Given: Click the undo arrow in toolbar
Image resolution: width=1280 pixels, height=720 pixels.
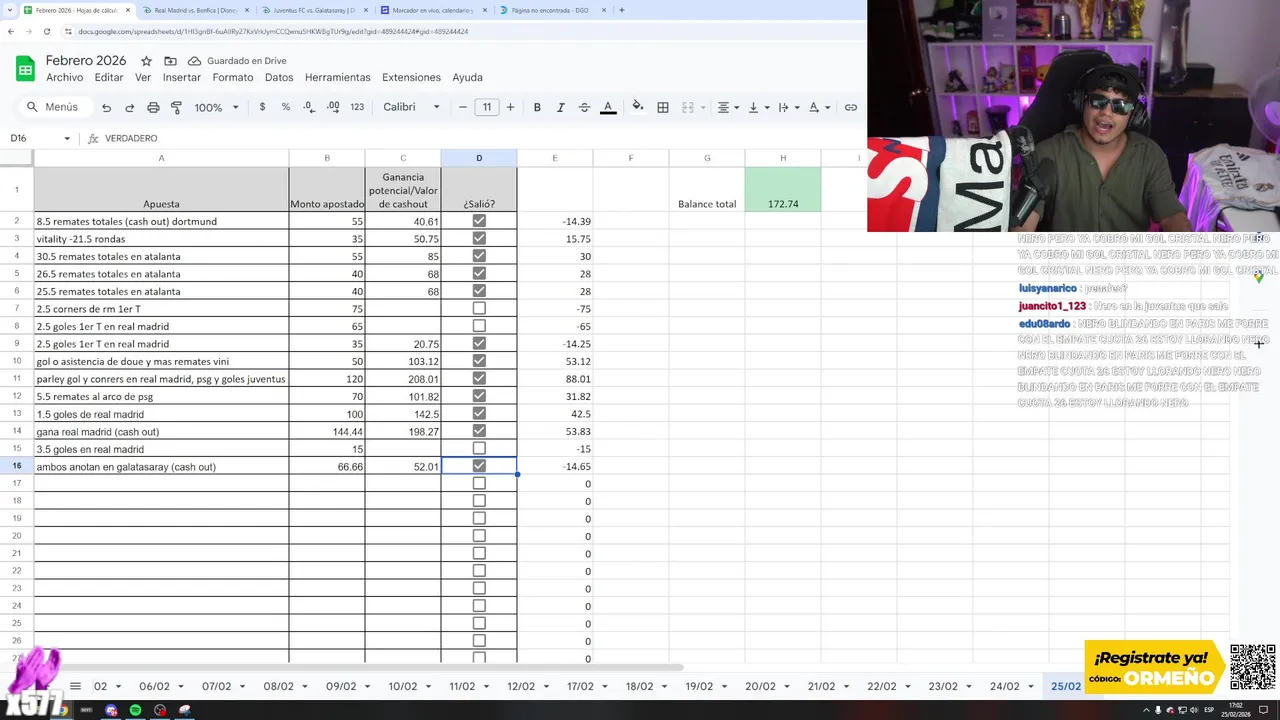Looking at the screenshot, I should [106, 107].
